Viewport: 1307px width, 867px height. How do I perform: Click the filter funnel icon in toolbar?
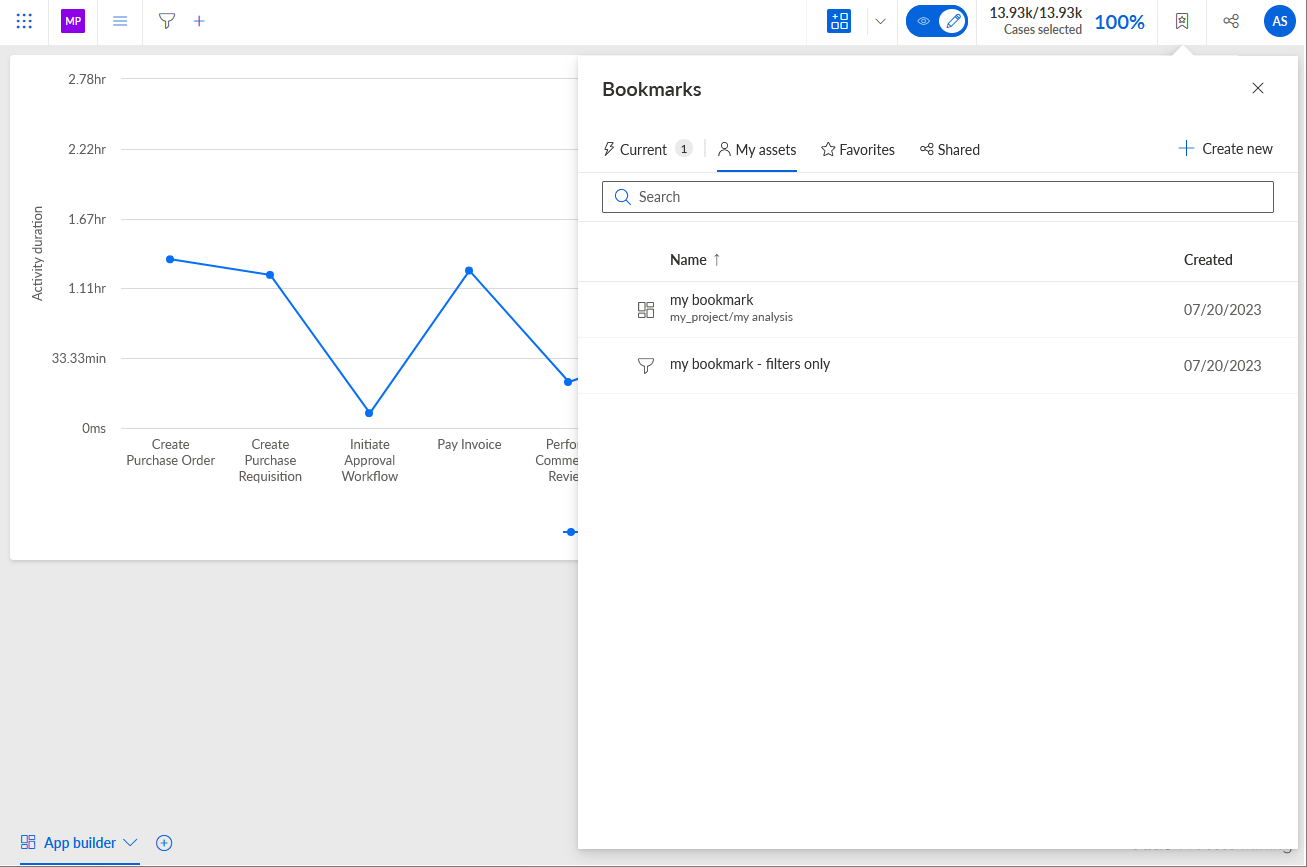coord(167,21)
